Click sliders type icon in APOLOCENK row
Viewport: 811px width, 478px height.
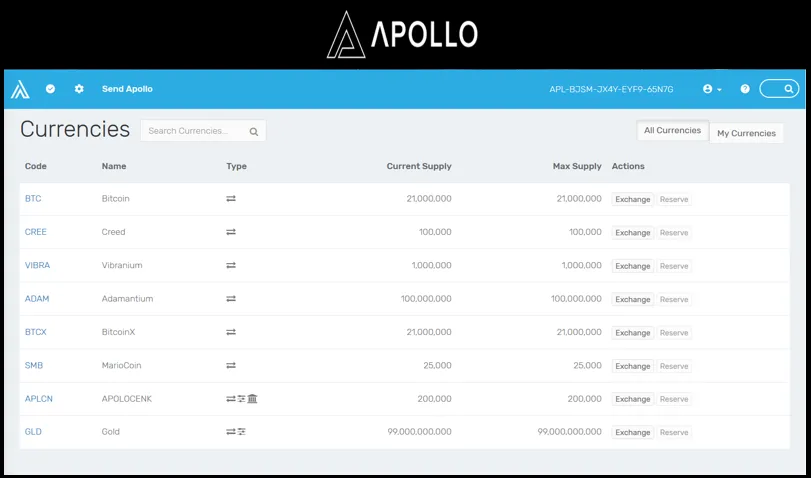[x=242, y=399]
